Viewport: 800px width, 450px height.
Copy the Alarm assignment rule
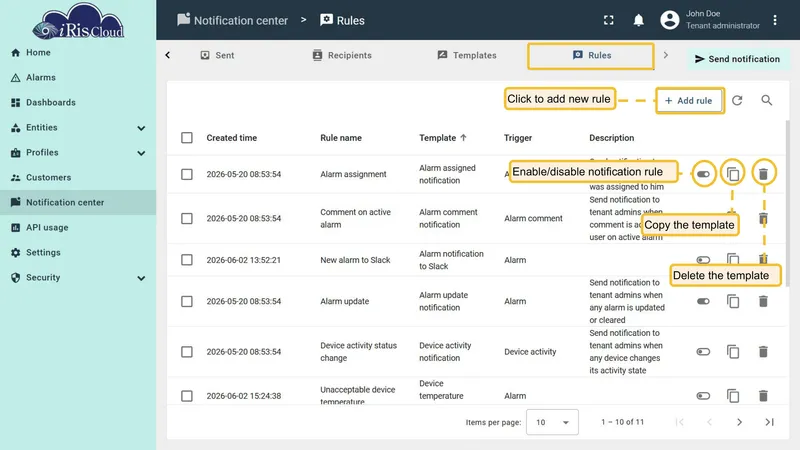pyautogui.click(x=733, y=174)
